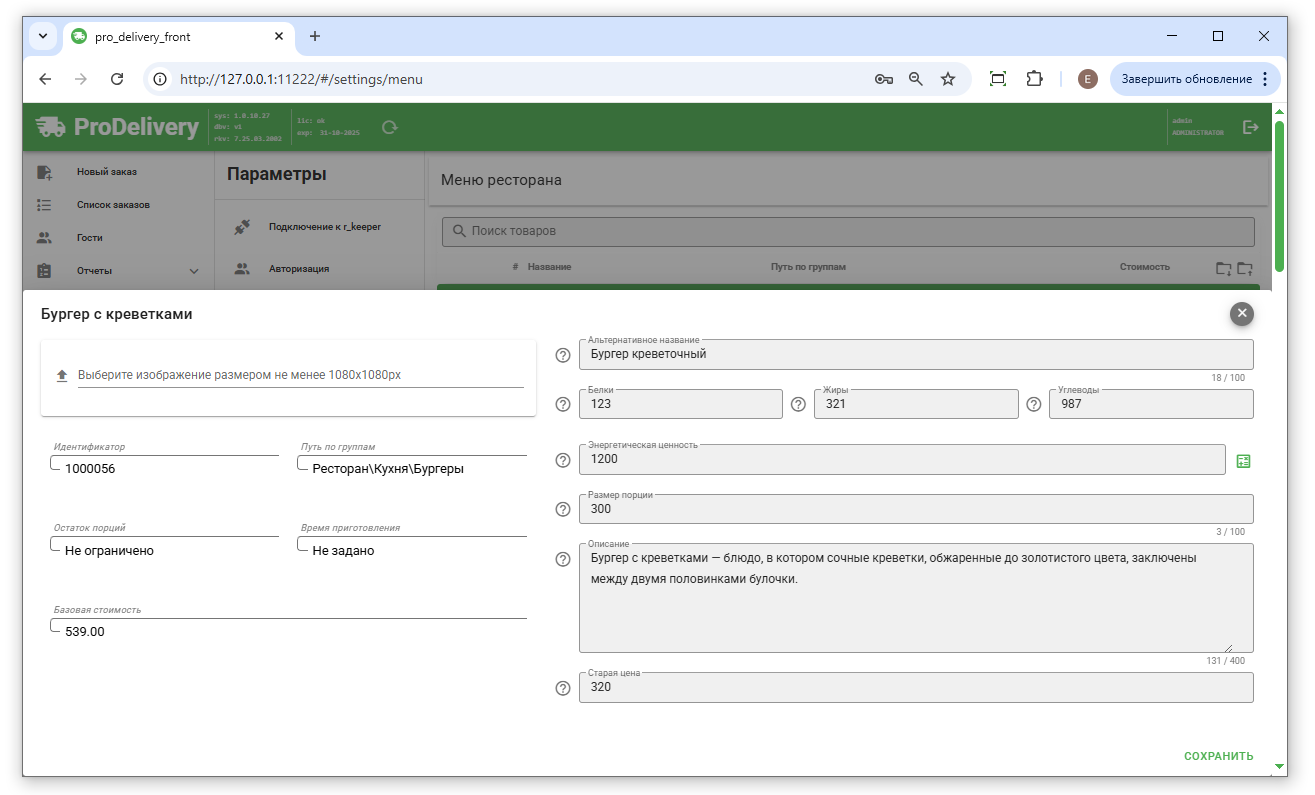The height and width of the screenshot is (795, 1315).
Task: Click the browser extensions puzzle icon
Action: coord(1035,79)
